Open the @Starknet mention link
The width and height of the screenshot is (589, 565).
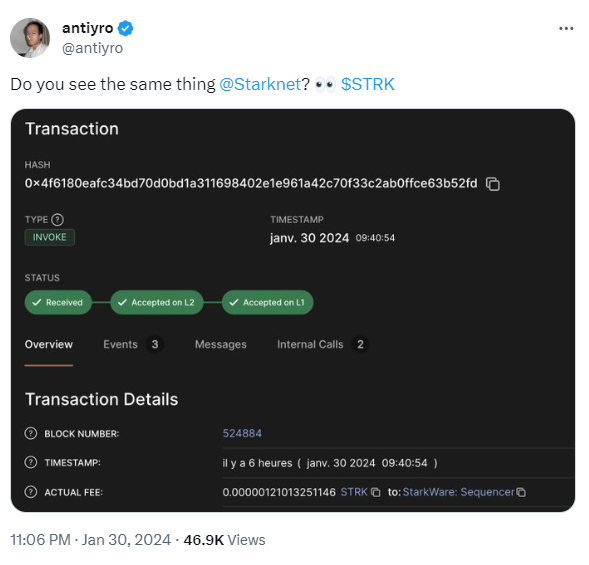[260, 84]
